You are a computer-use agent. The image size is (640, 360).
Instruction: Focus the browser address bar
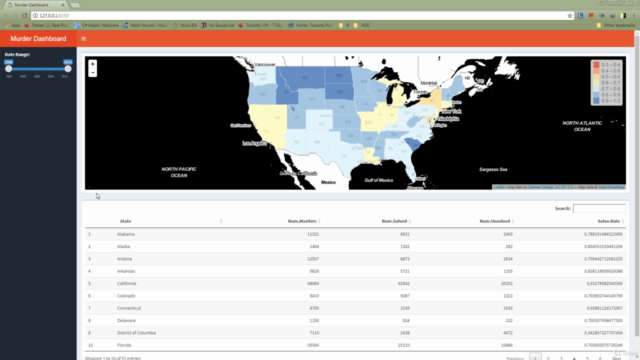tap(300, 16)
